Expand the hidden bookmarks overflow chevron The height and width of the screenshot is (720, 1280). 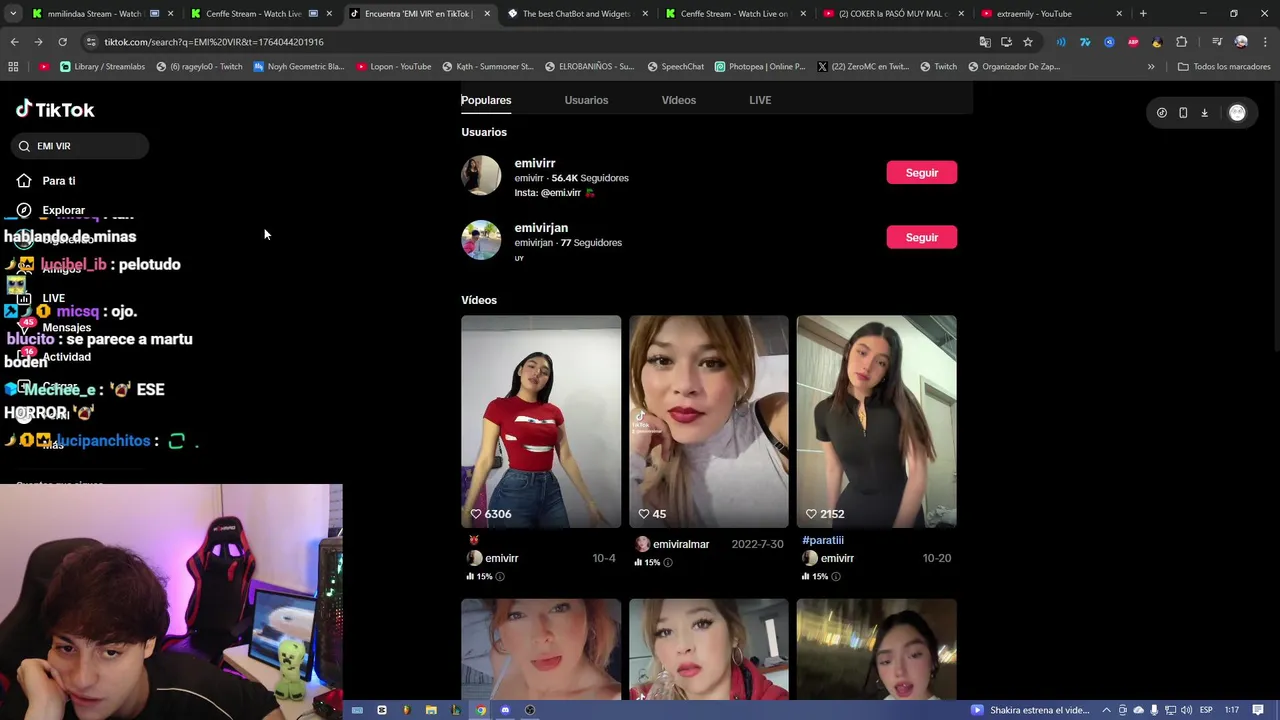1151,67
